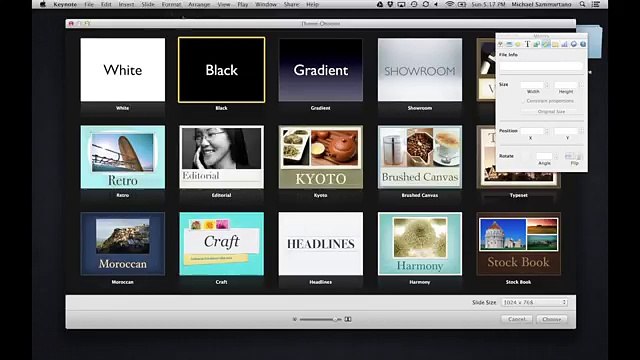
Task: Click the theme thumbnail size slider
Action: (x=320, y=319)
